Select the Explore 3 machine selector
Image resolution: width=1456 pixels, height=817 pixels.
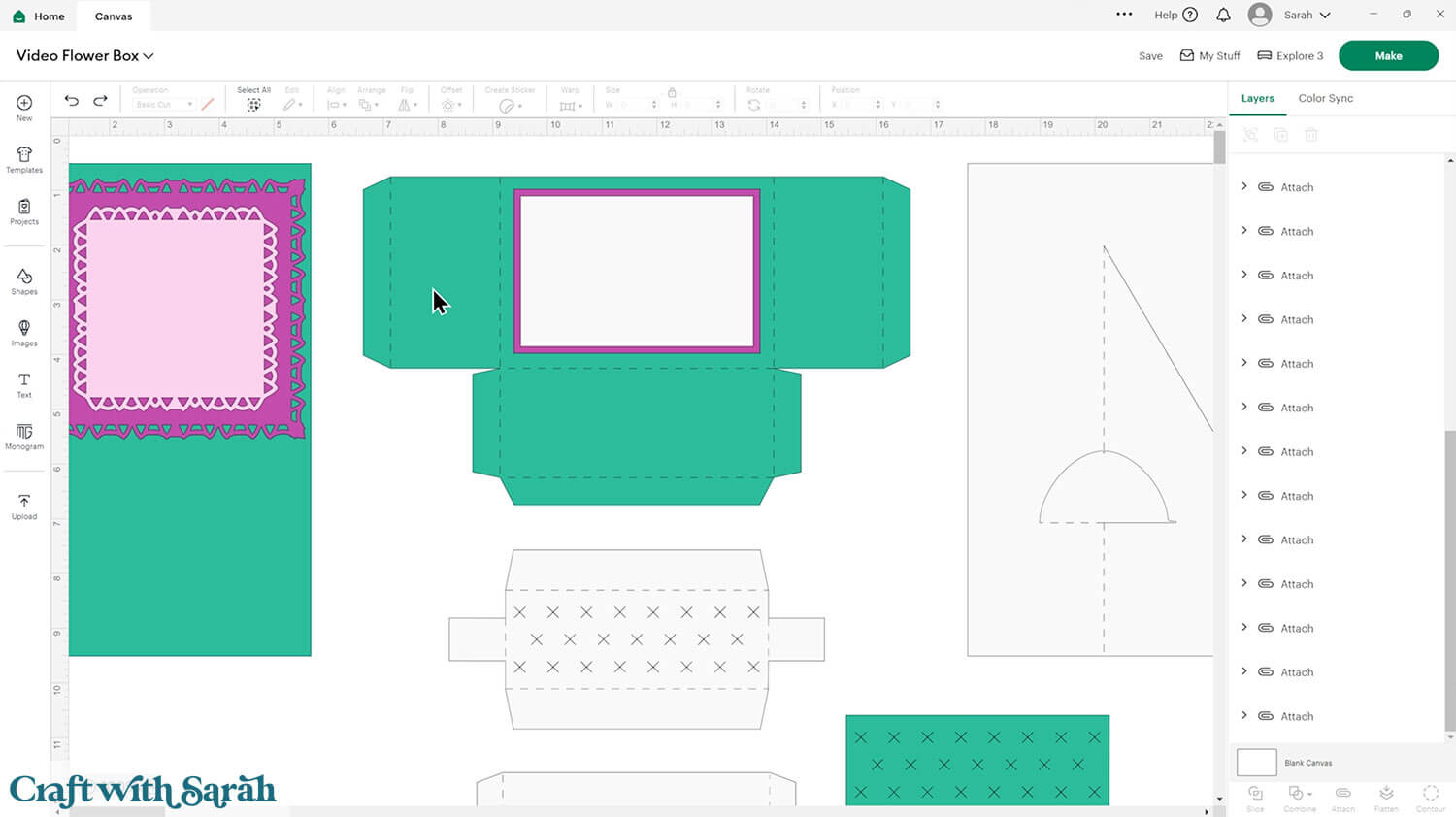point(1290,56)
